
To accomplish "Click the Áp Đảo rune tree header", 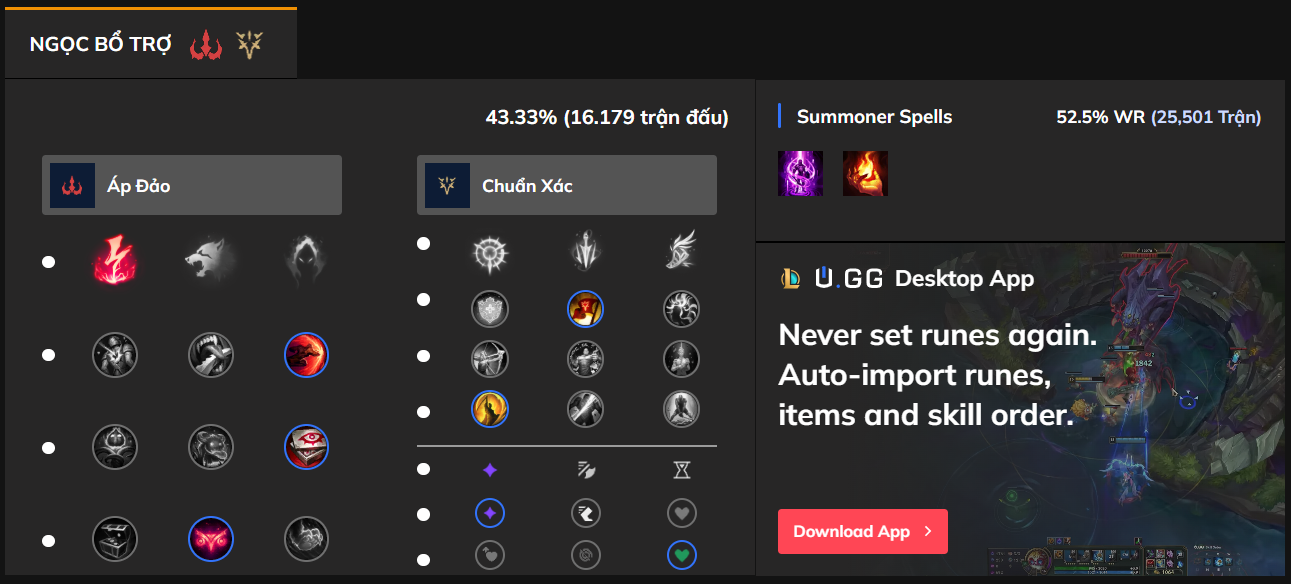I will (x=192, y=185).
